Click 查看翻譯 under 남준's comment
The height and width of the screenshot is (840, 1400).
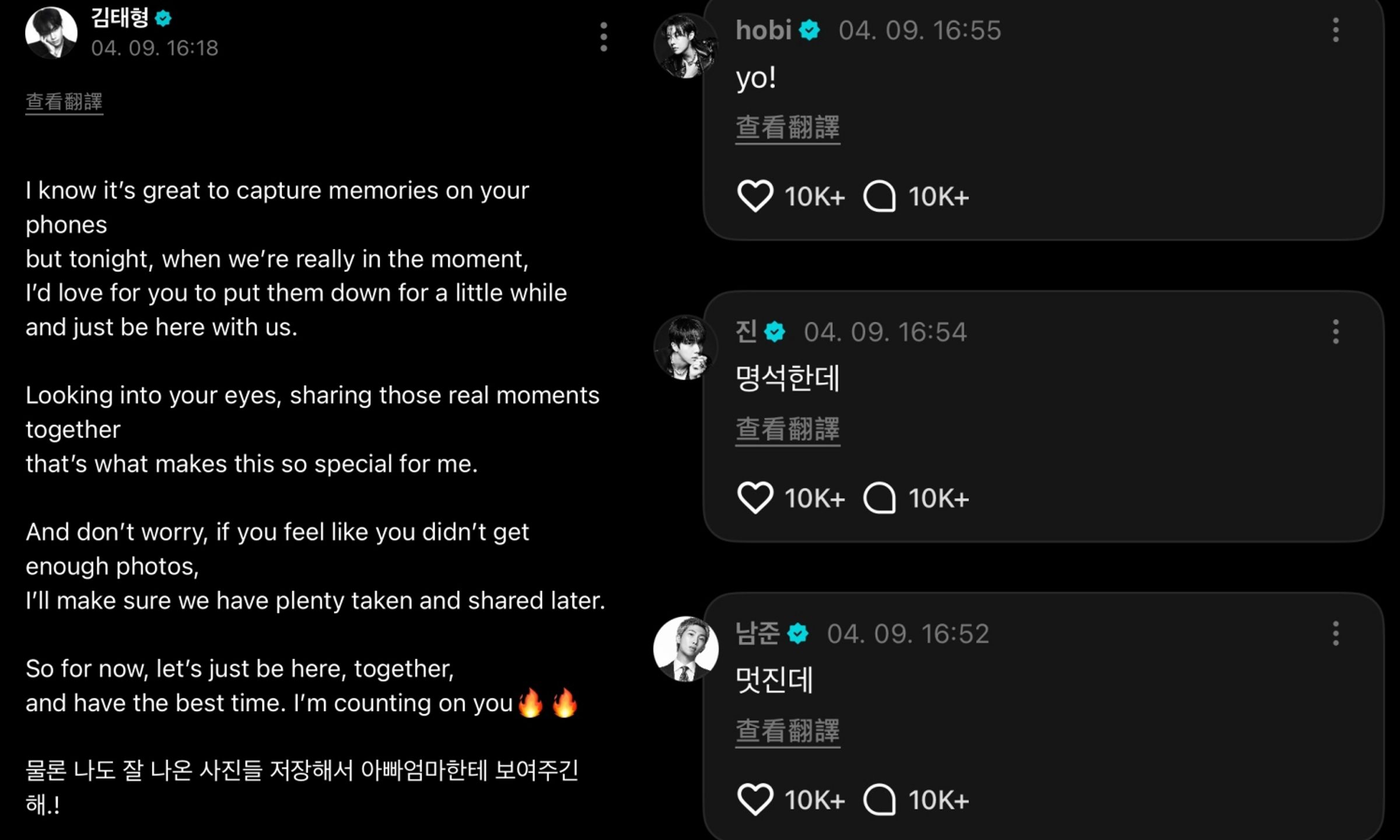coord(787,731)
